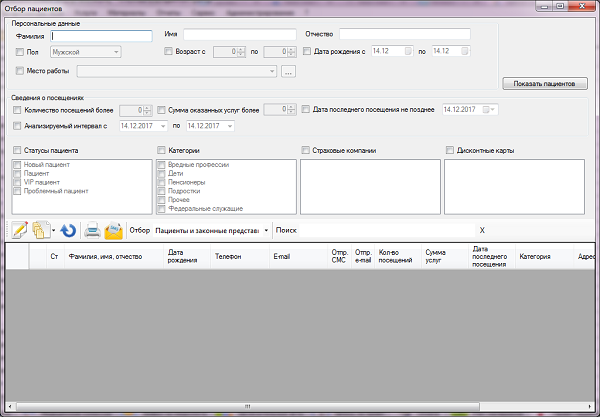Viewport: 600px width, 417px height.
Task: Click the Дата последнего посещения column header
Action: tap(492, 256)
